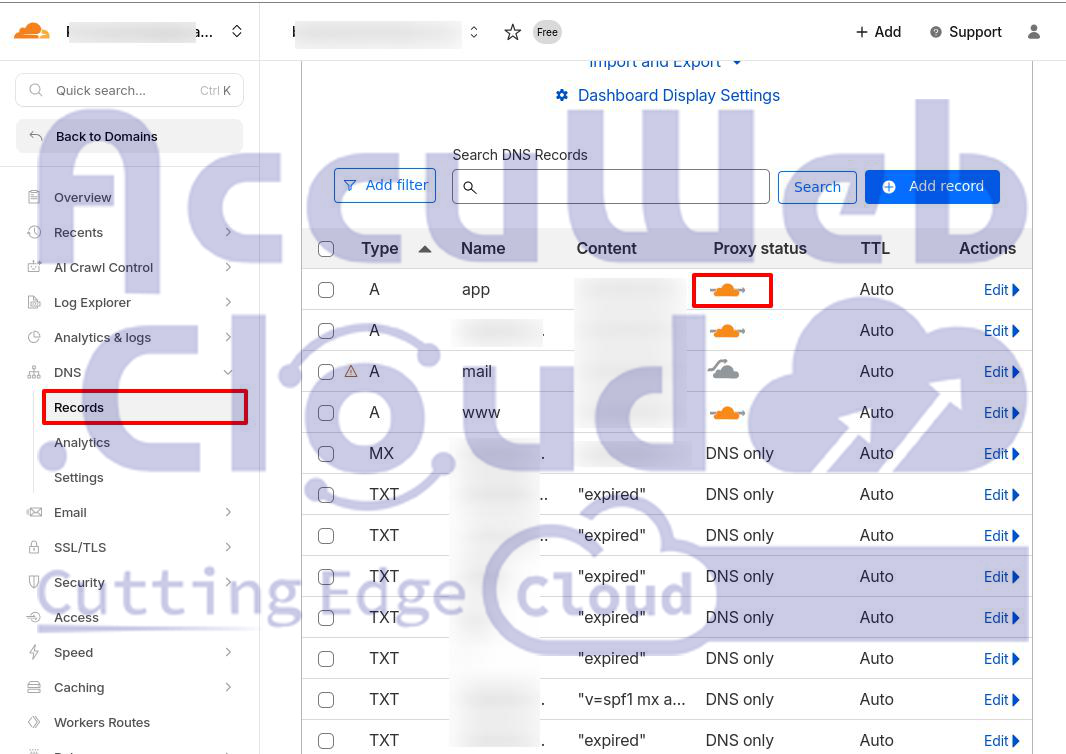The image size is (1066, 754).
Task: Star the current domain
Action: (512, 32)
